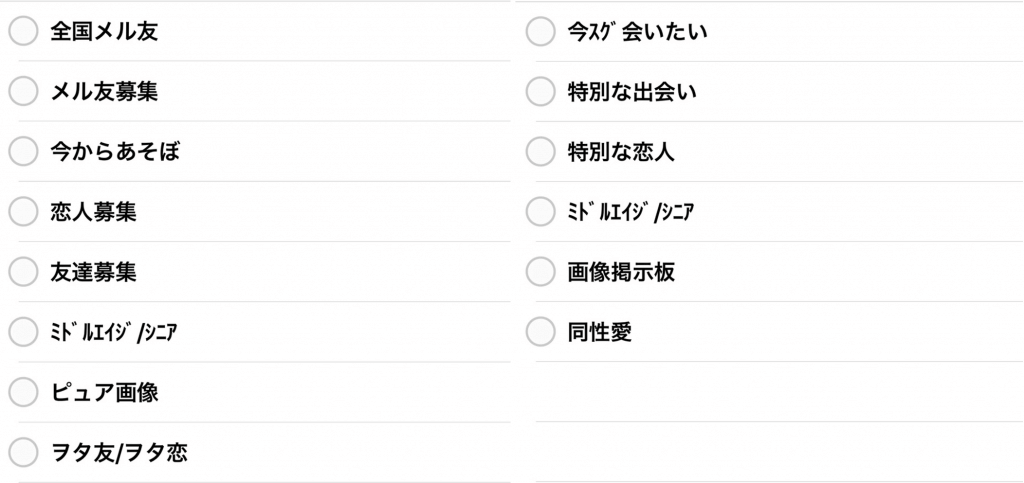
Task: Choose the メル友募集 radio option
Action: pos(23,91)
